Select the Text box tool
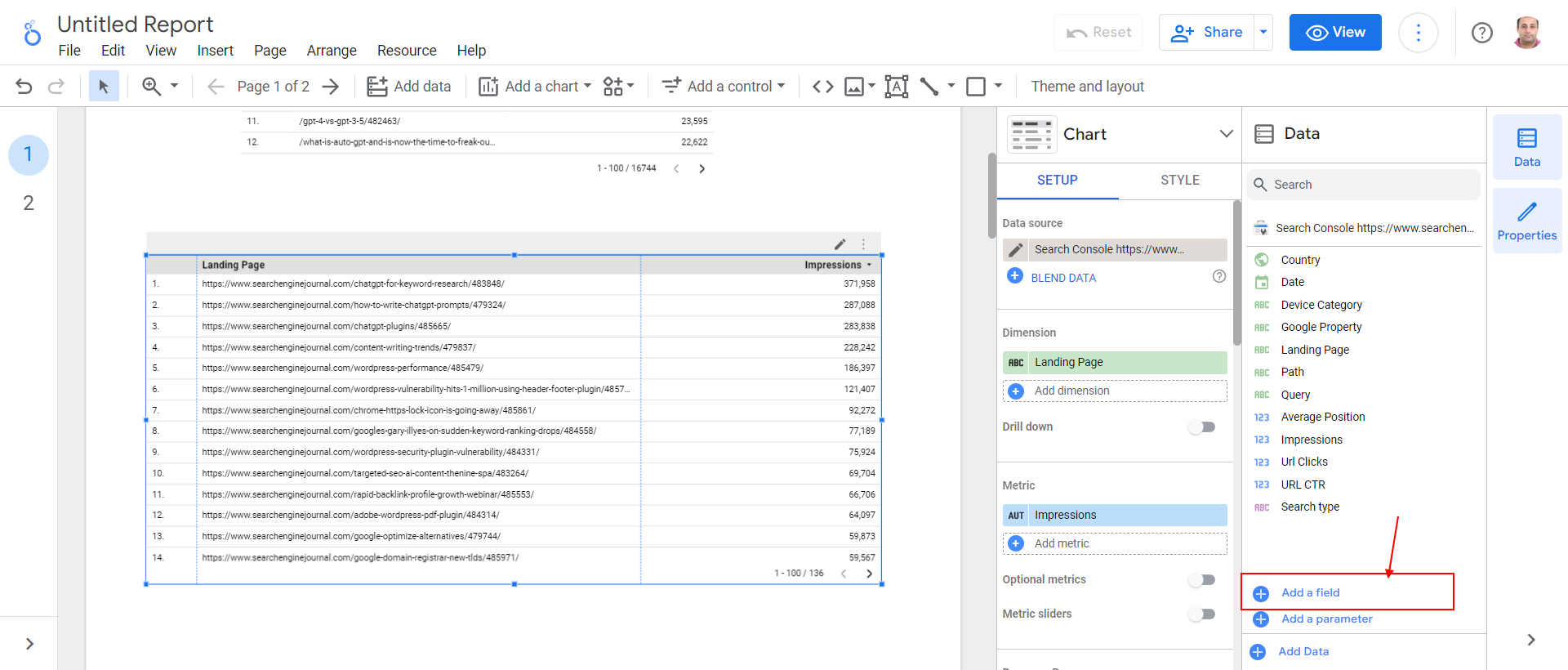 [x=897, y=86]
